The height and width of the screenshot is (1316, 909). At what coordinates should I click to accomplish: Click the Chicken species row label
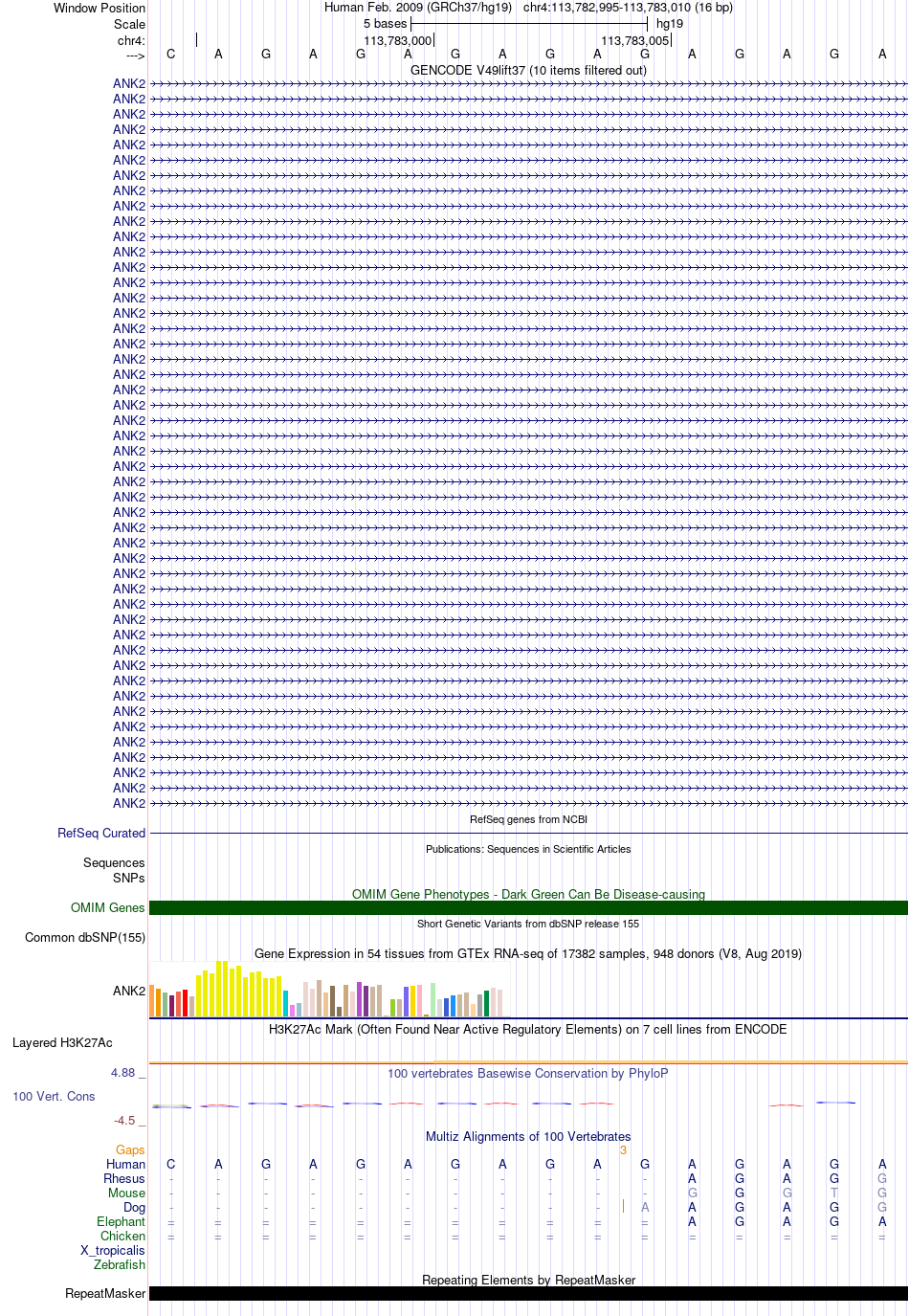[122, 1236]
